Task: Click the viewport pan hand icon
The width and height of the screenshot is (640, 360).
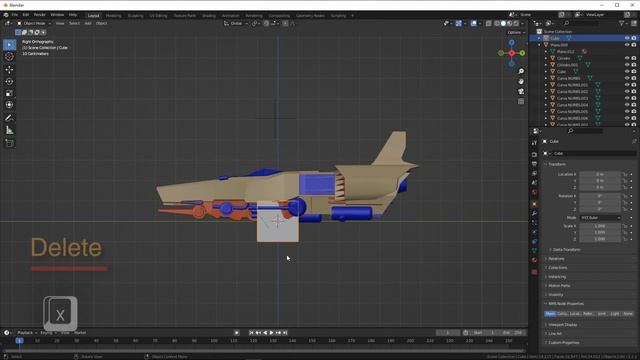Action: click(x=521, y=81)
